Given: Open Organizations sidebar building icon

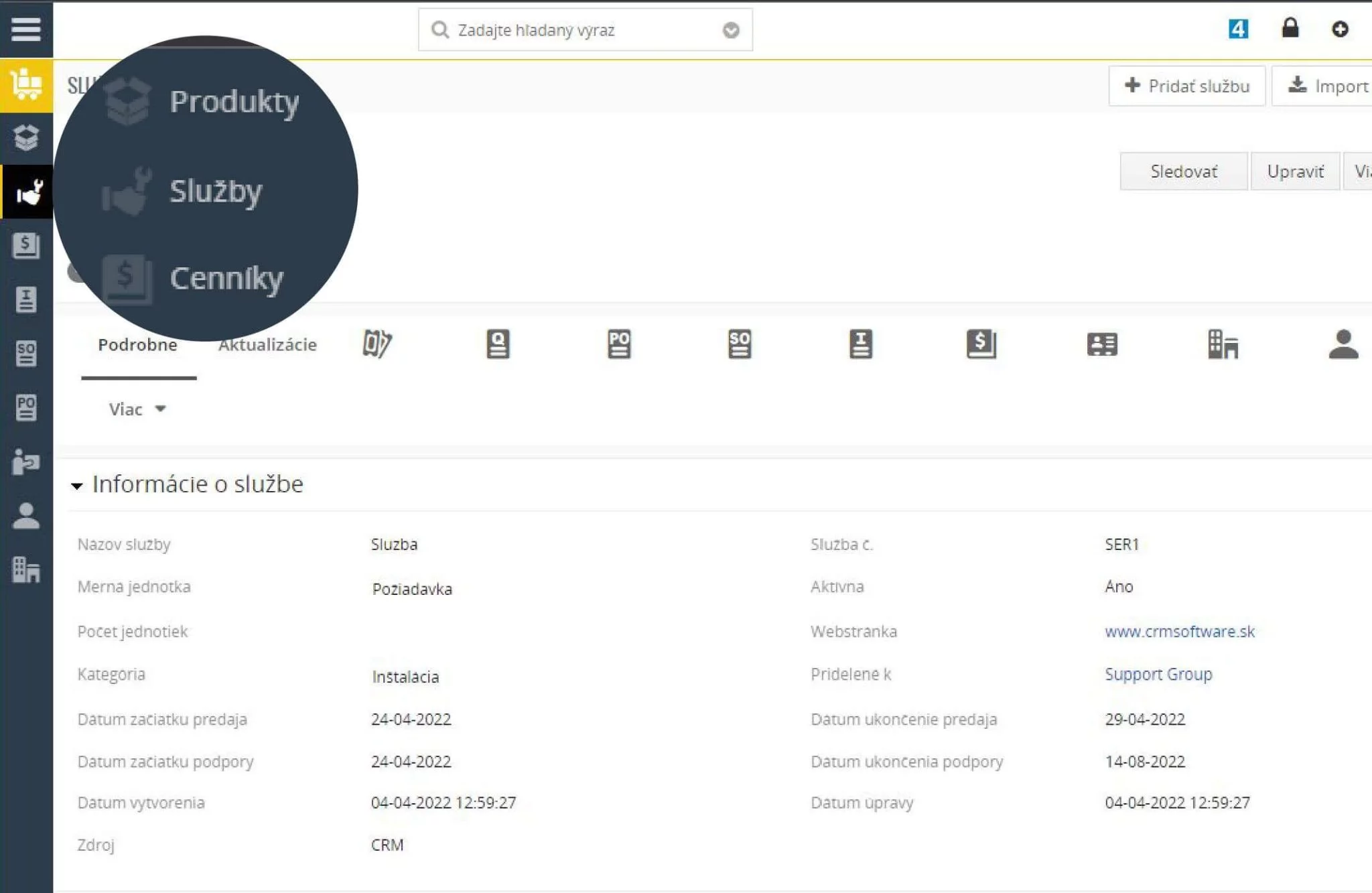Looking at the screenshot, I should [x=26, y=570].
